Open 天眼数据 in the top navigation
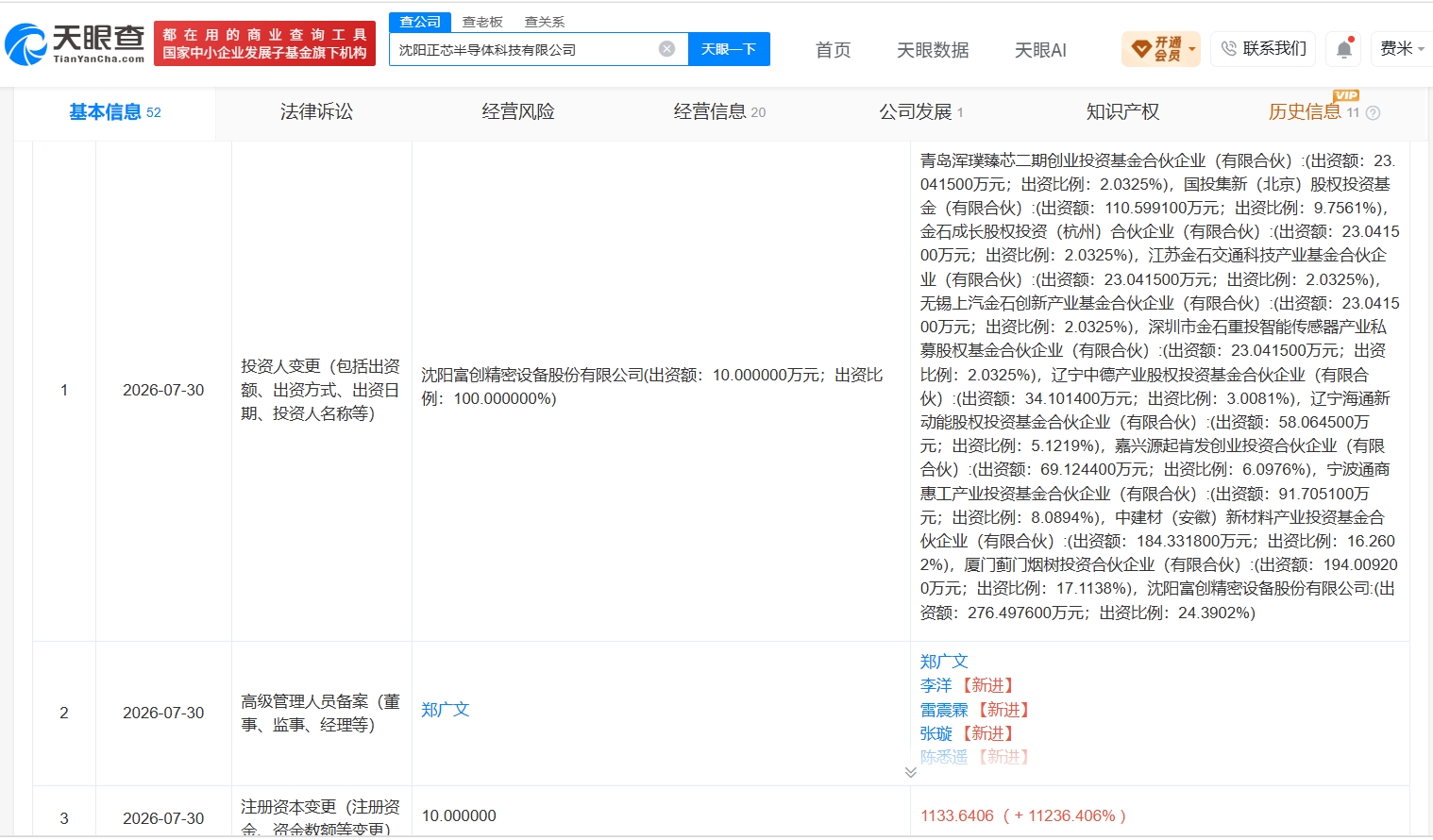 click(933, 50)
